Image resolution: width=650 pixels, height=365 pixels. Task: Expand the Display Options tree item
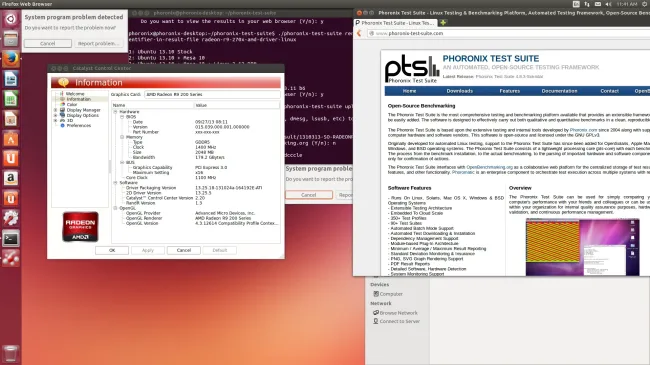tap(56, 115)
